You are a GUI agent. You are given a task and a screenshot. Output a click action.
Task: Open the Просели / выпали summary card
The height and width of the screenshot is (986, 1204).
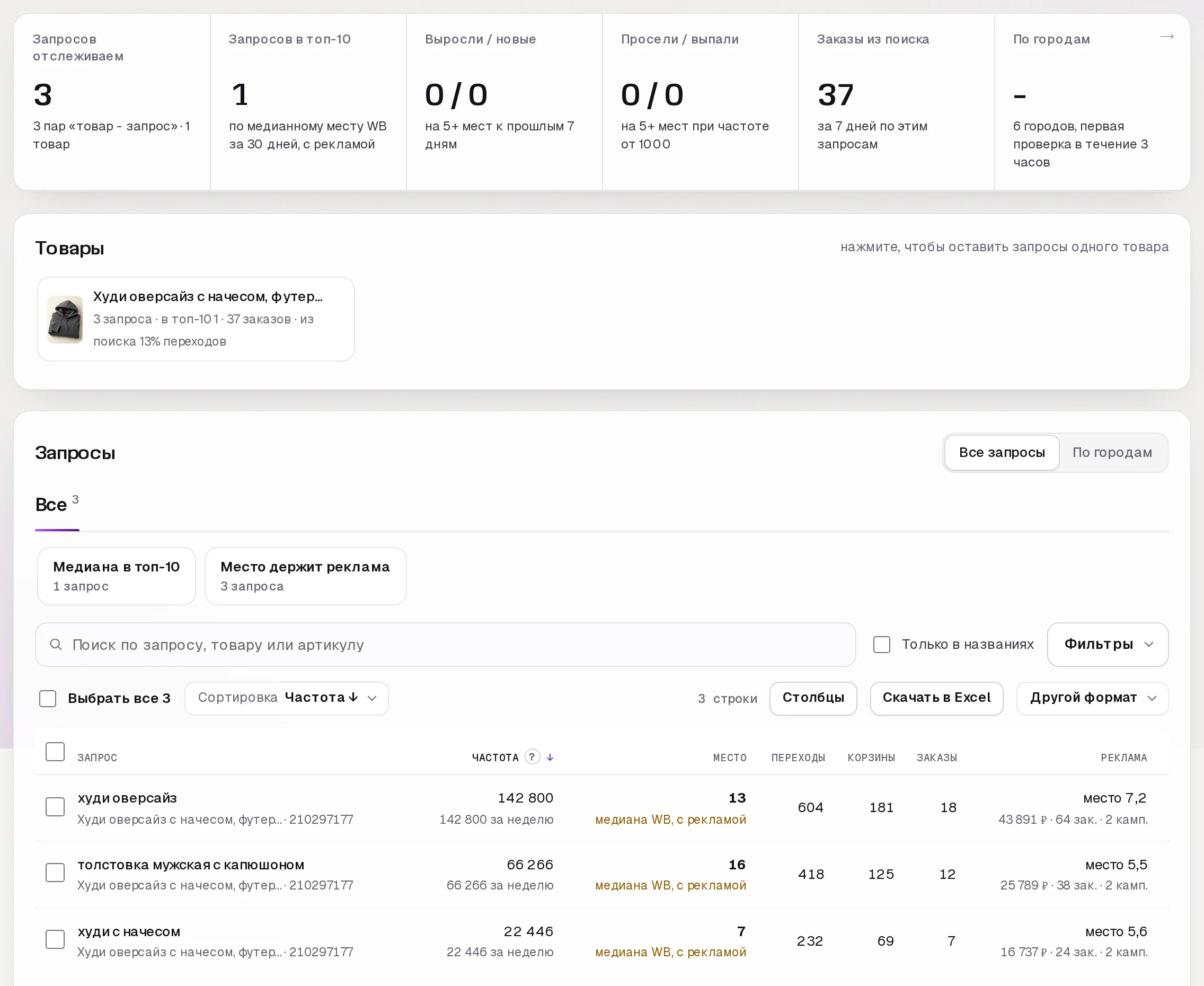[700, 102]
